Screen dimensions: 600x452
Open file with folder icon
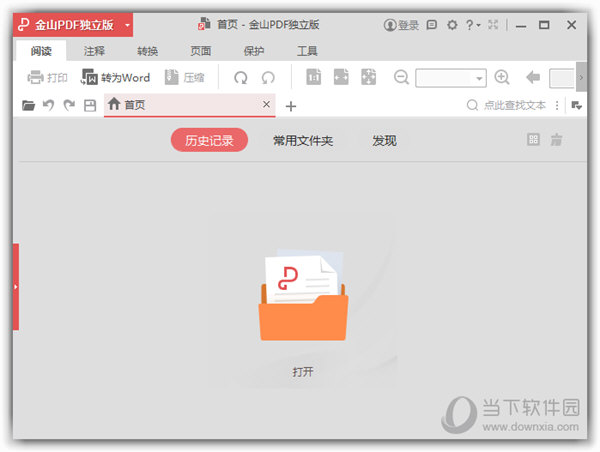pos(28,105)
